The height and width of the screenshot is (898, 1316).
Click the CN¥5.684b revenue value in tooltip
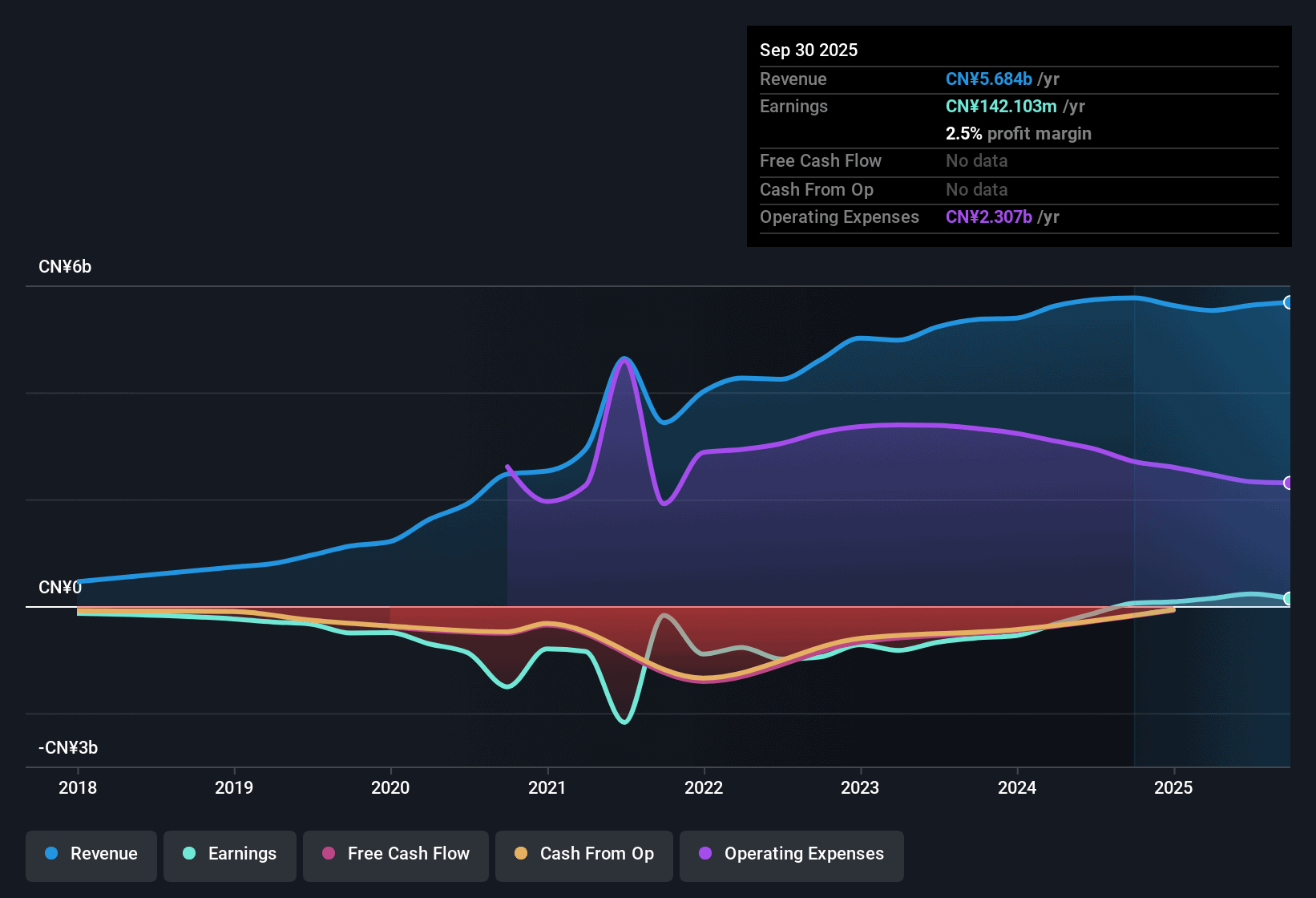988,79
